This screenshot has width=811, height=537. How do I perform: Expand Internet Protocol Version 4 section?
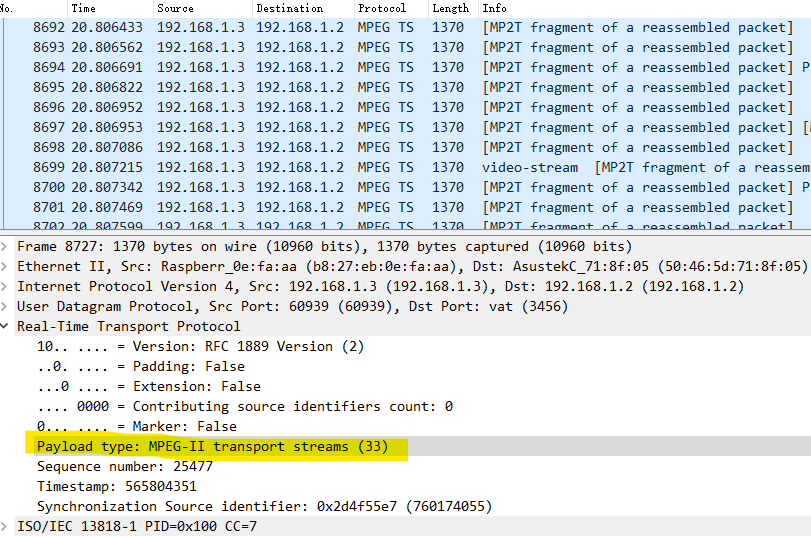(7, 286)
